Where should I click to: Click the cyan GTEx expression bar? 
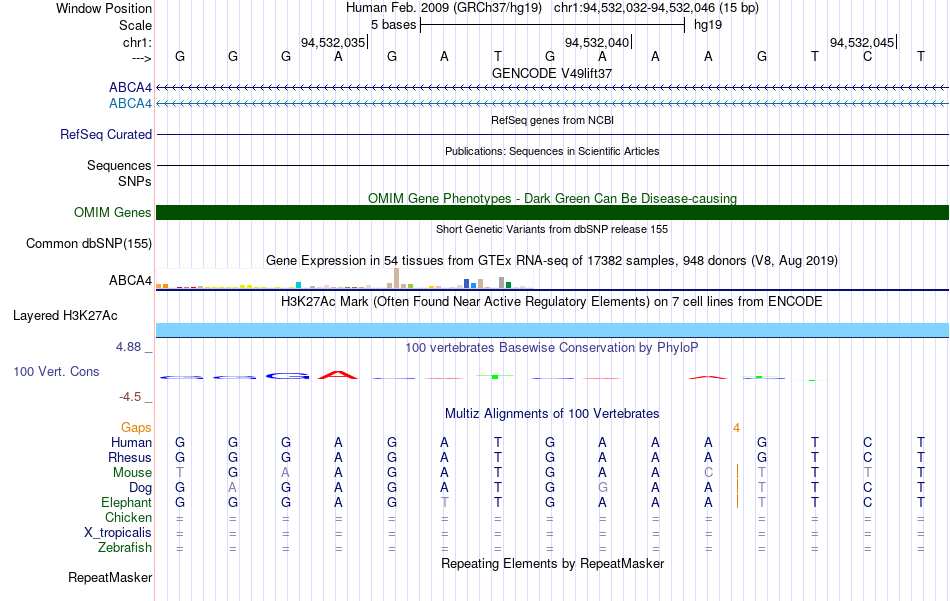(299, 285)
